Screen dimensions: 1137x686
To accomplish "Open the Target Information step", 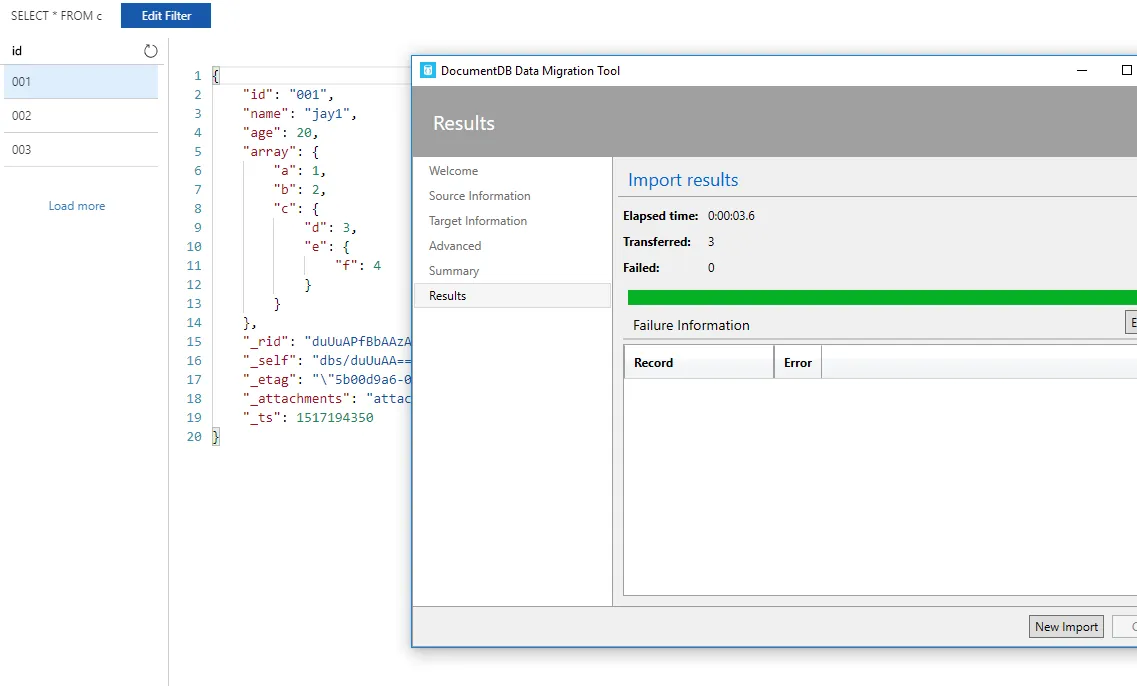I will pyautogui.click(x=478, y=221).
